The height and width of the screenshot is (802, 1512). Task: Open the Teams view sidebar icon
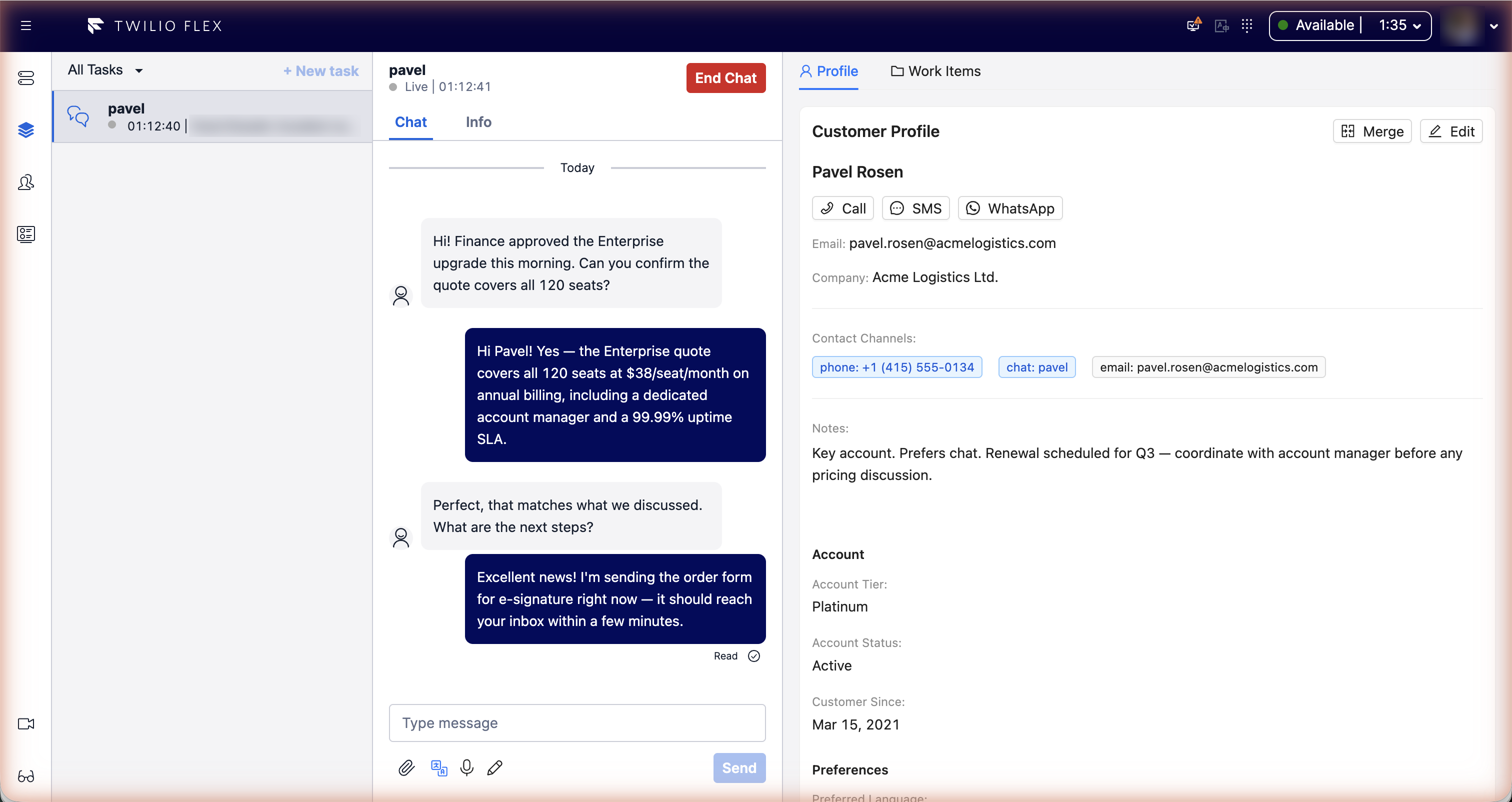tap(26, 182)
